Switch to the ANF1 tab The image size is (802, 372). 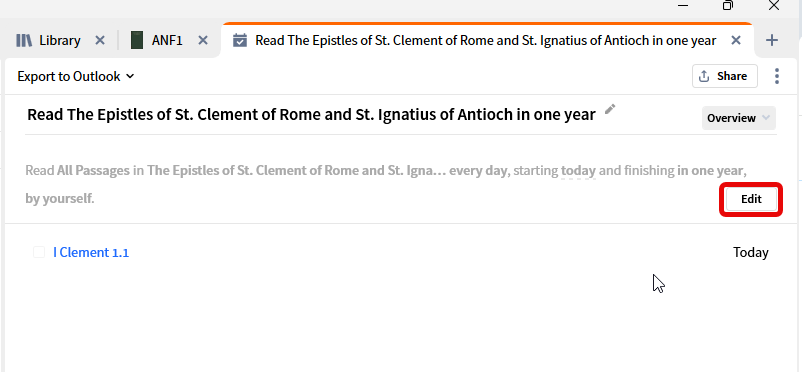click(169, 40)
